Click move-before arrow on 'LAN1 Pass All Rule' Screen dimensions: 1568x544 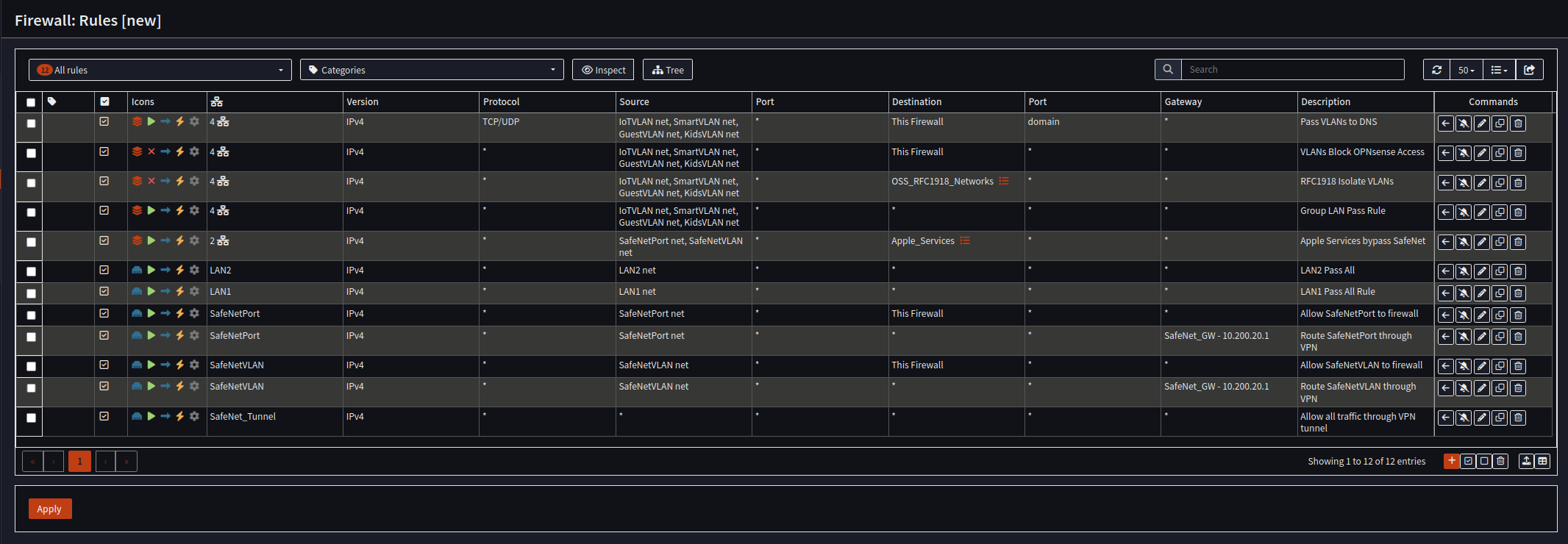1446,293
